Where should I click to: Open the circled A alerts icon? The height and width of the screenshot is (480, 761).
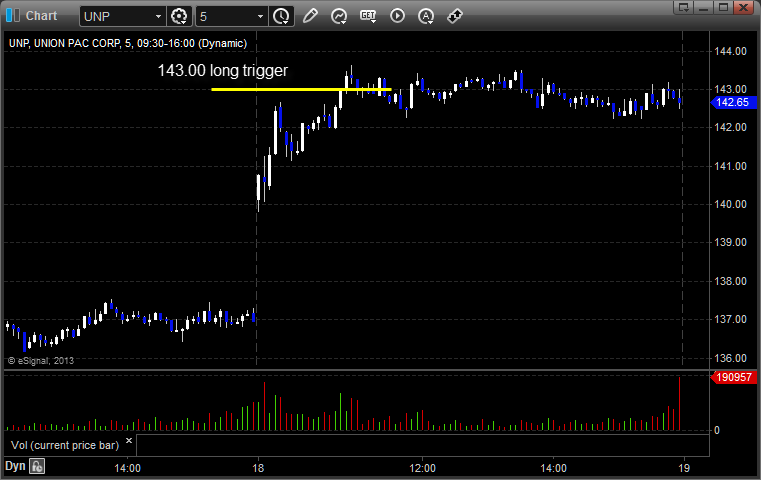pos(426,16)
